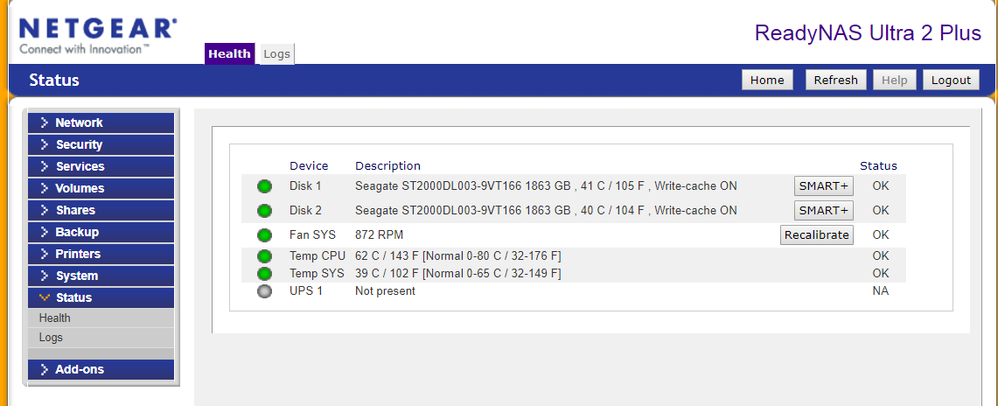Expand the Add-ons sidebar section
Screen dimensions: 998x406
tap(101, 370)
